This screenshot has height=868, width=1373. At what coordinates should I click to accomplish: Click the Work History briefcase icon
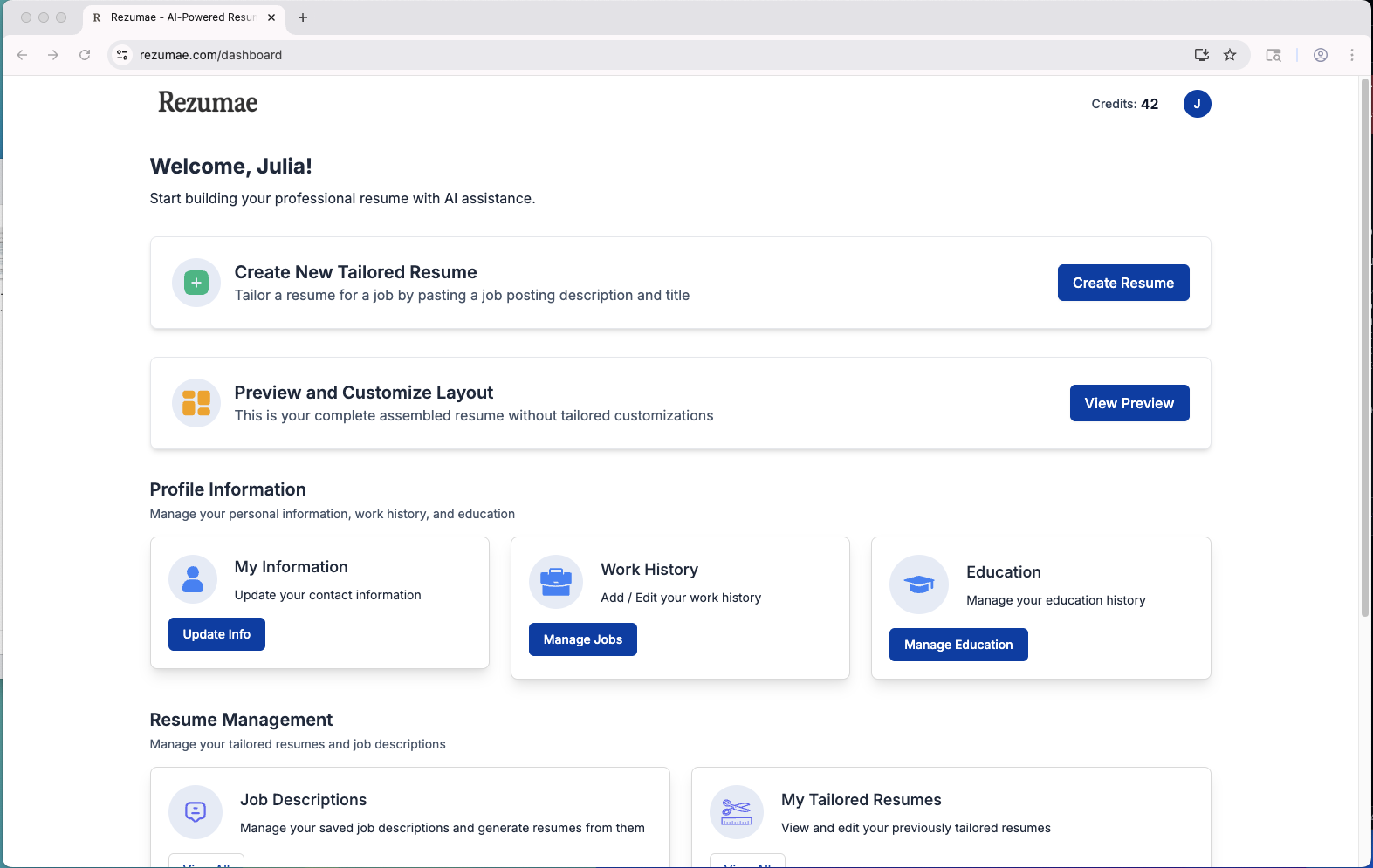click(x=556, y=582)
